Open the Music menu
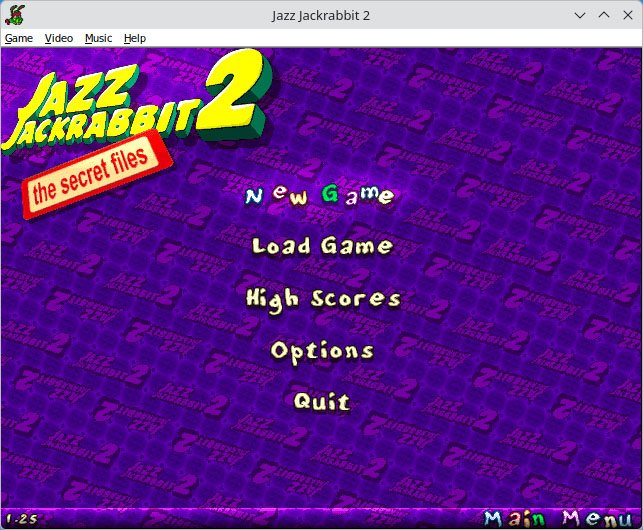The height and width of the screenshot is (530, 643). point(98,38)
